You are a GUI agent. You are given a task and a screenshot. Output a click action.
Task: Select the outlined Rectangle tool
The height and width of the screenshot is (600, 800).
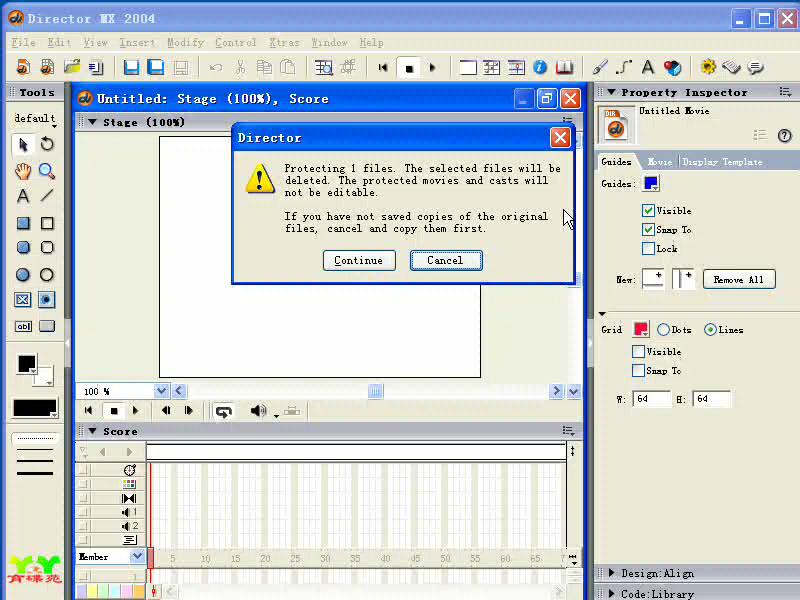click(47, 223)
